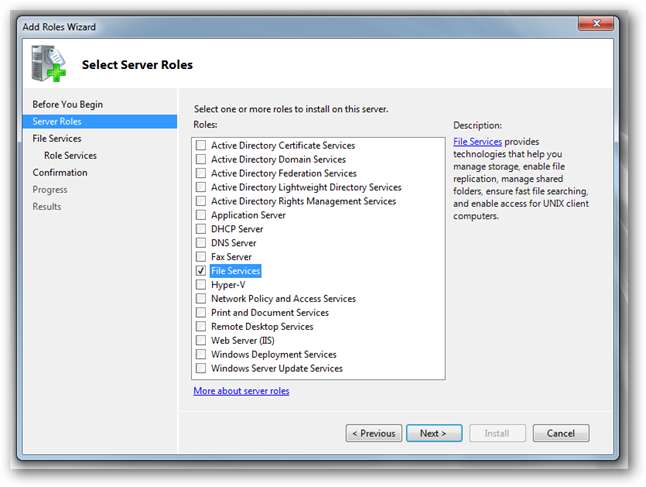Check Windows Server Update Services box
This screenshot has width=646, height=487.
(201, 368)
